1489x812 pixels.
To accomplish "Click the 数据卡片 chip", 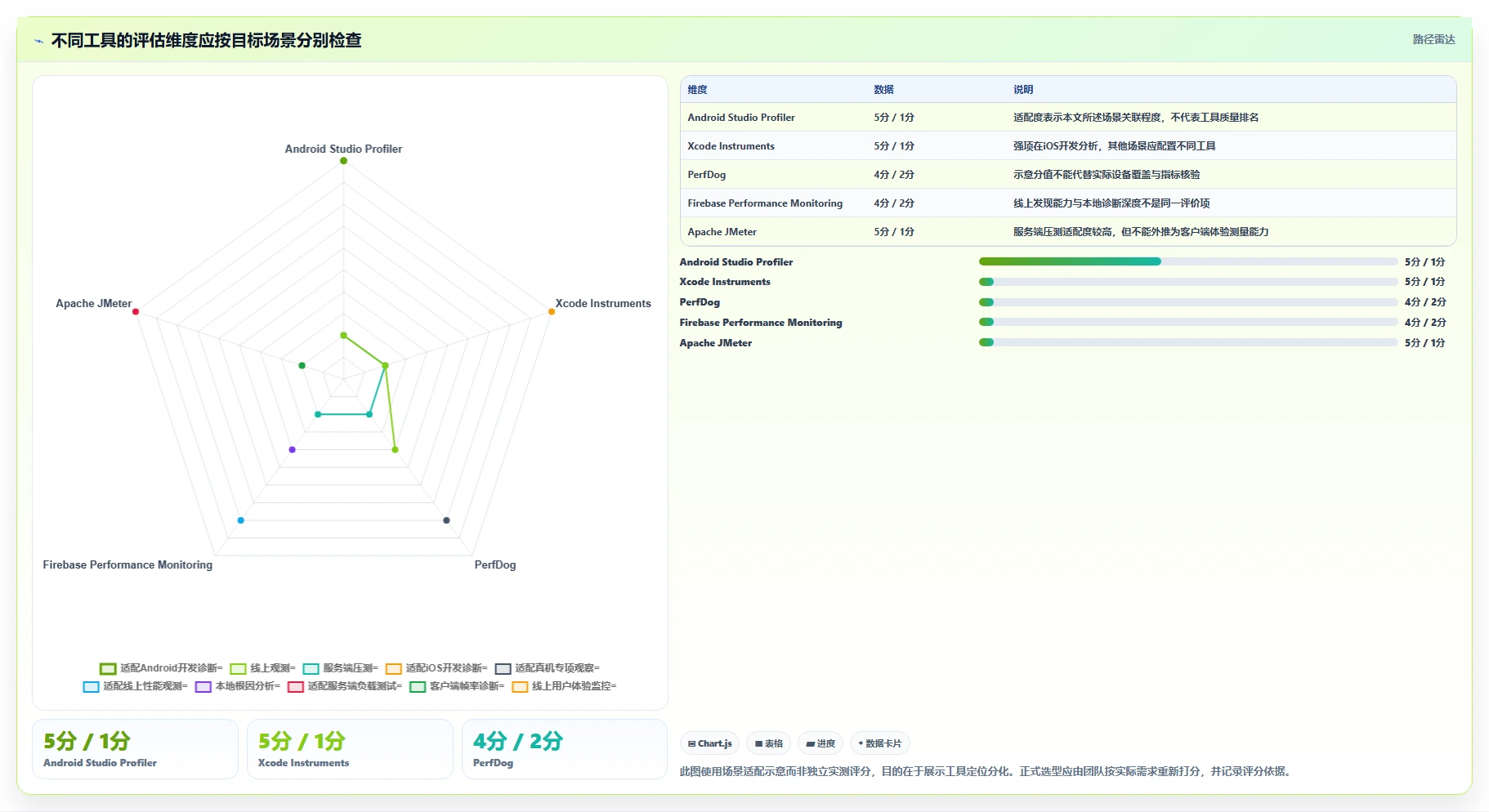I will 879,743.
